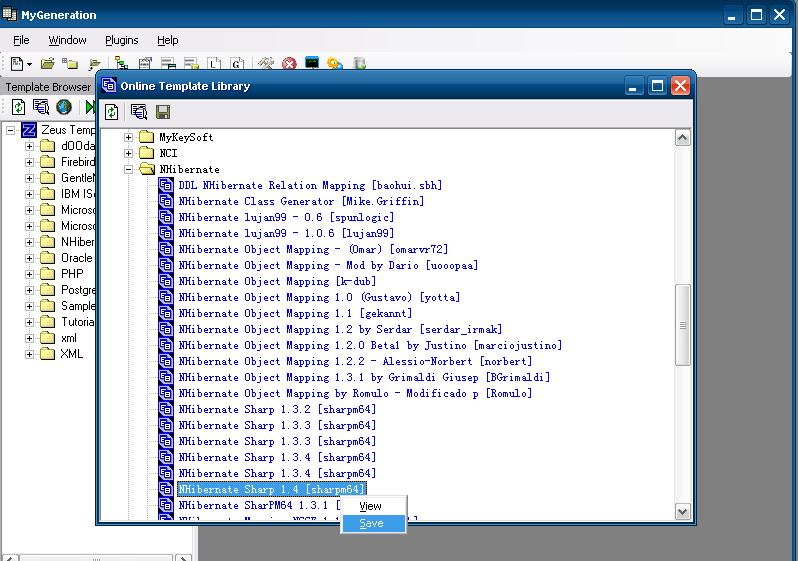Expand the NCI node
The width and height of the screenshot is (798, 561).
[128, 153]
